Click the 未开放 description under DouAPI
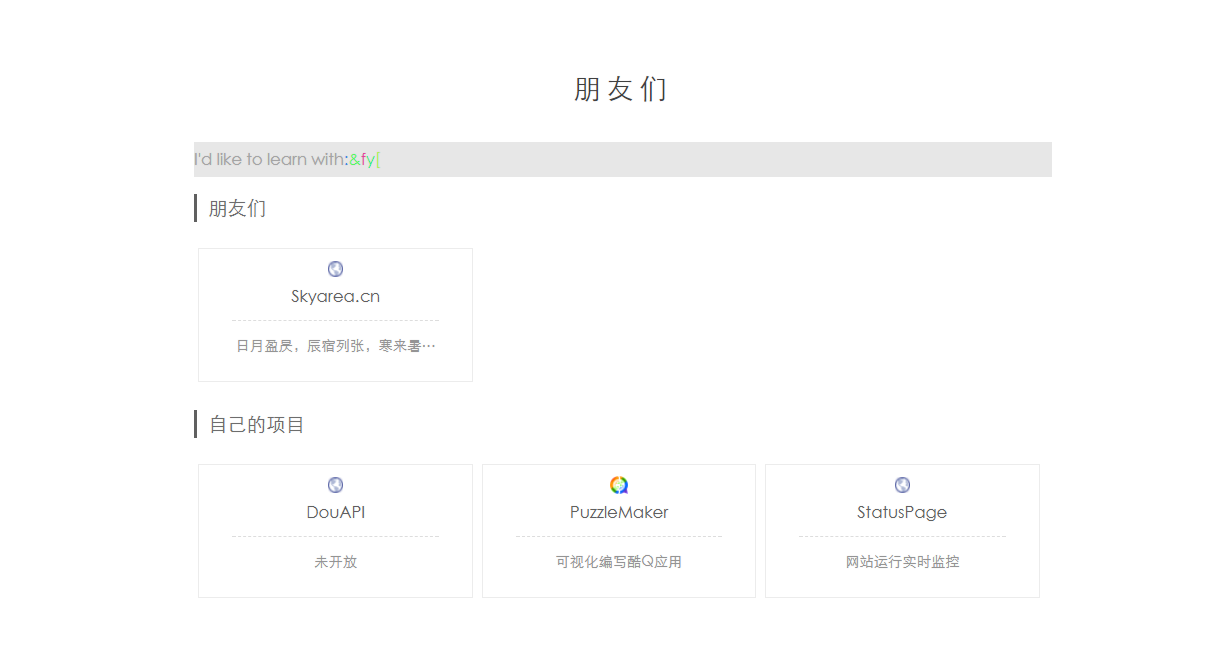The width and height of the screenshot is (1208, 663). [x=335, y=562]
